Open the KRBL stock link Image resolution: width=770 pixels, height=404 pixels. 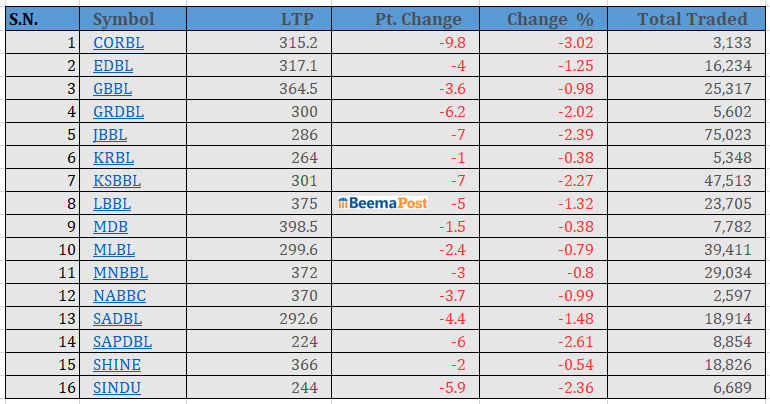[x=113, y=157]
